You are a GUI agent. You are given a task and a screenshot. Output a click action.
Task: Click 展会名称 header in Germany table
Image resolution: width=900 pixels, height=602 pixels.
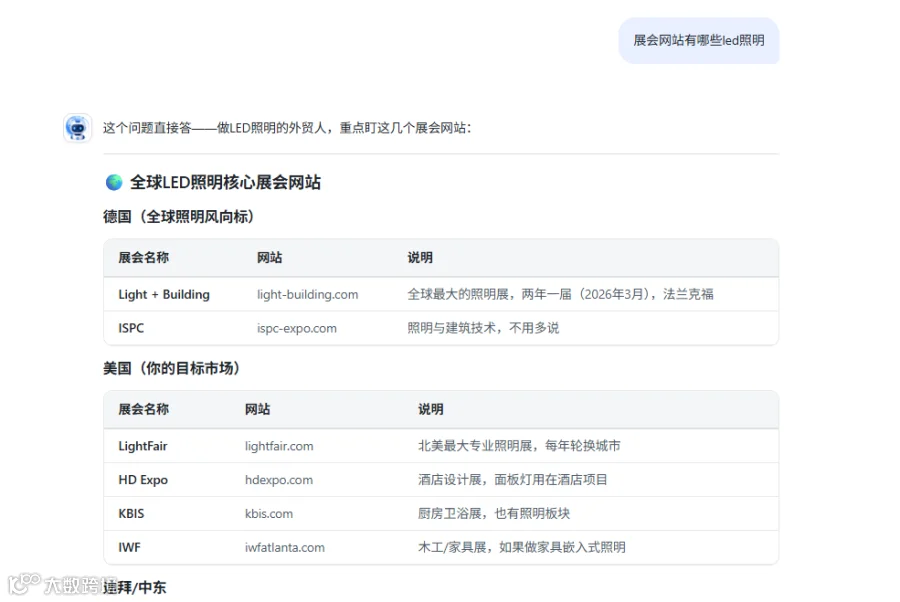tap(143, 258)
